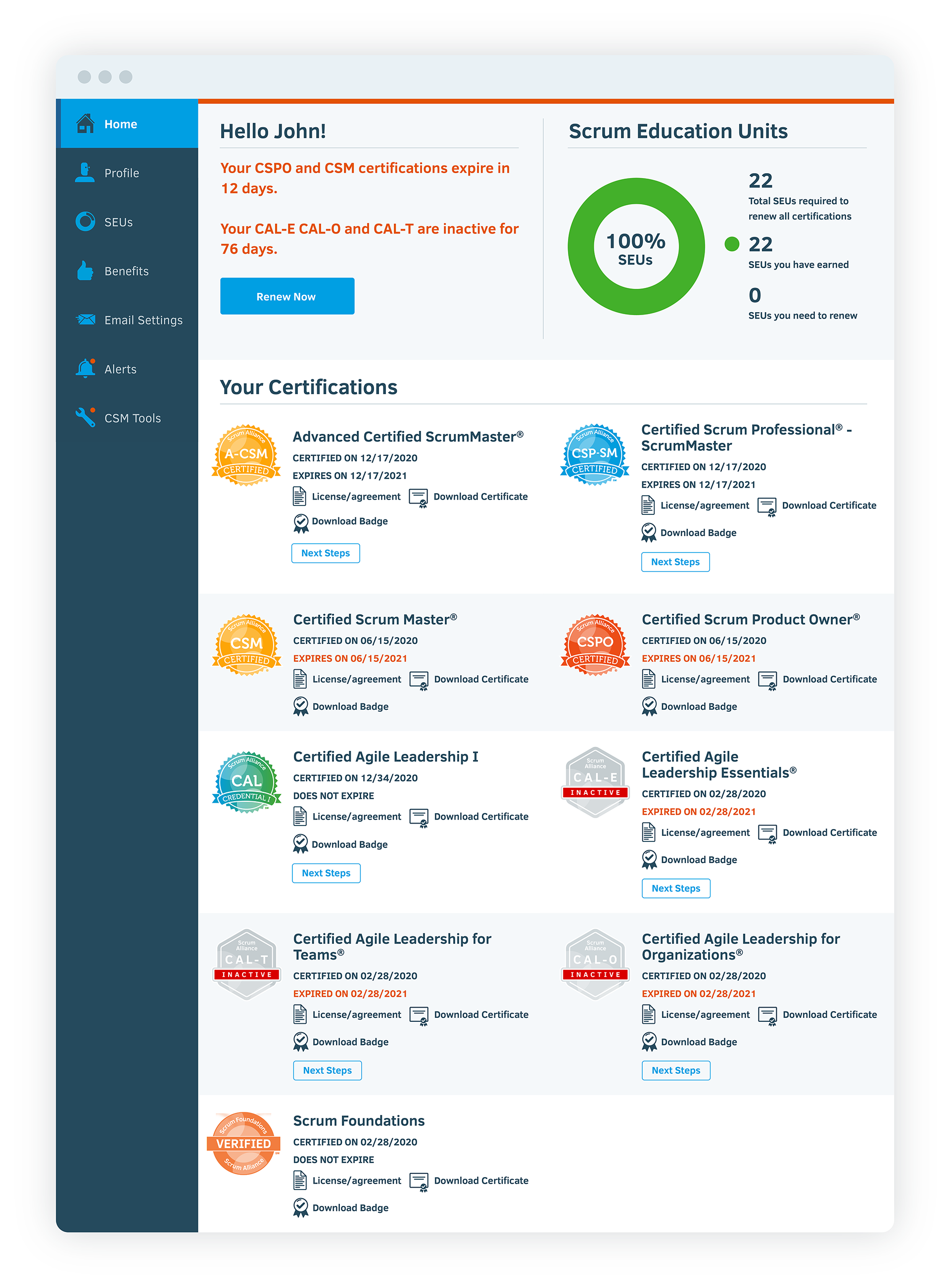Click the inactive CAL-O badge
This screenshot has width=950, height=1288.
click(x=595, y=965)
